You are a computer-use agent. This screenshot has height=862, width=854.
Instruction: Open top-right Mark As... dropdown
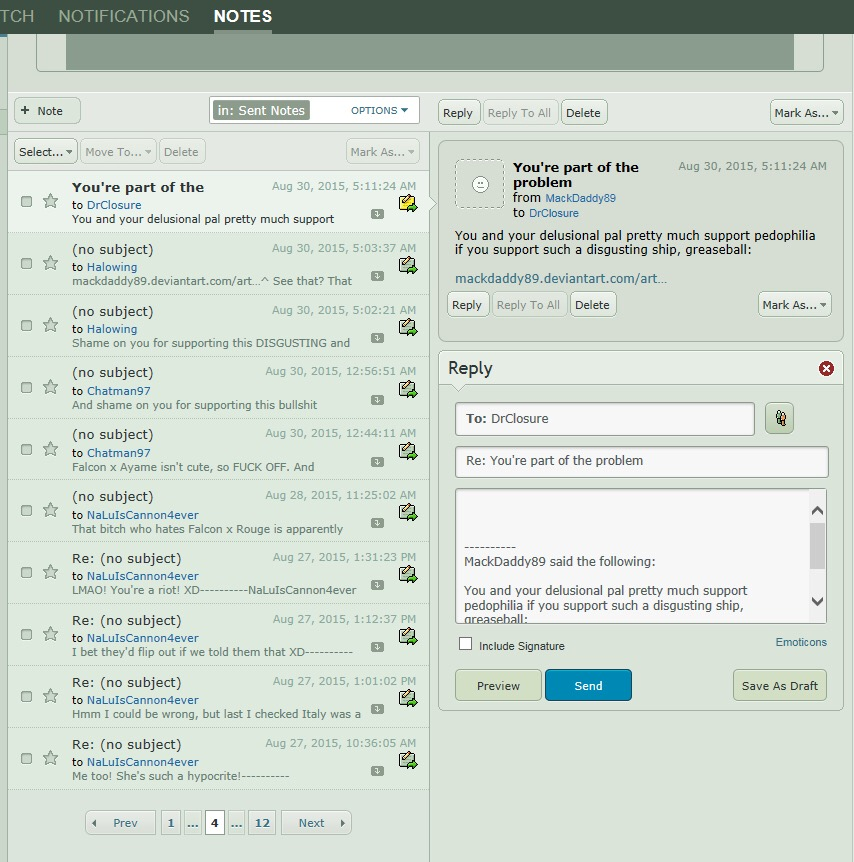(x=806, y=113)
